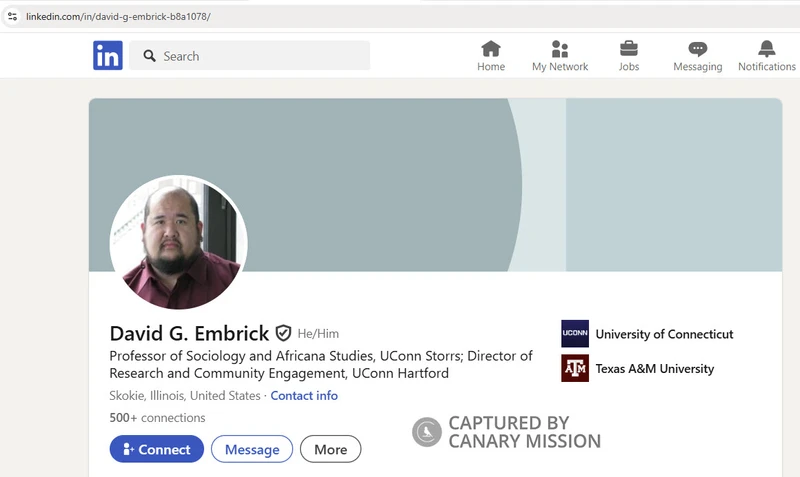800x477 pixels.
Task: Go to the Jobs section
Action: pyautogui.click(x=629, y=56)
